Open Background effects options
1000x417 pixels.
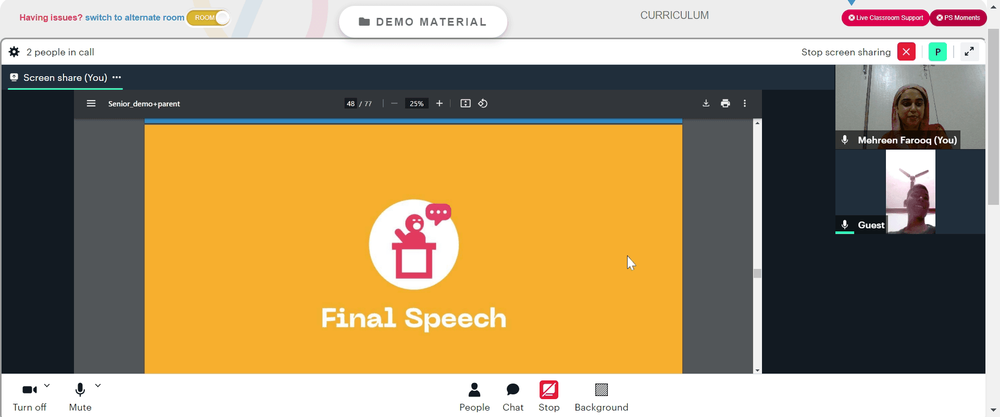click(601, 398)
